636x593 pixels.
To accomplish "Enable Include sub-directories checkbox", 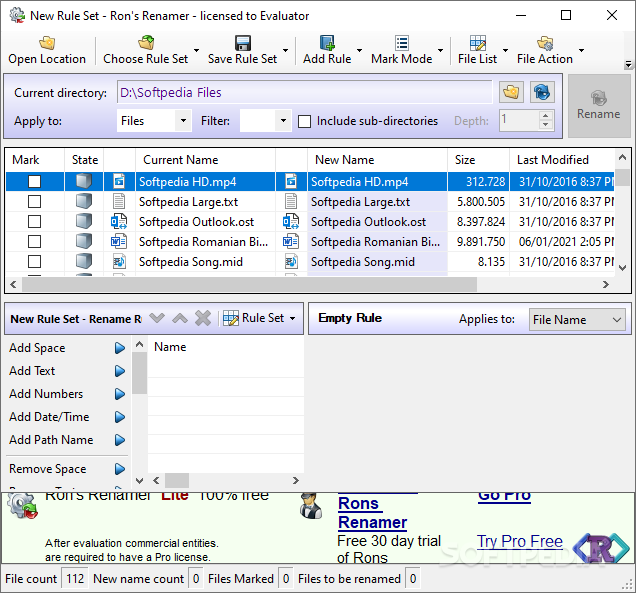I will click(304, 121).
